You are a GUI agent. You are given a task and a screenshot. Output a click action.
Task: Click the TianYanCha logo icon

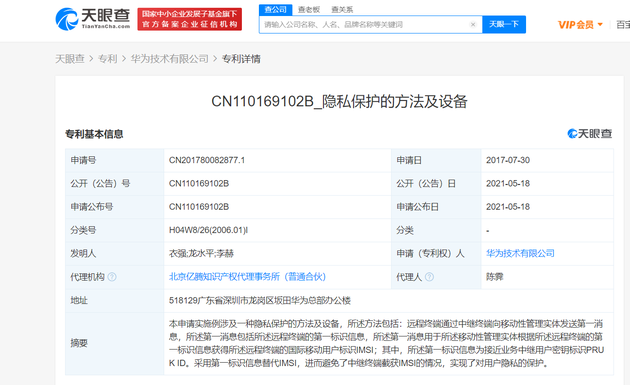67,19
